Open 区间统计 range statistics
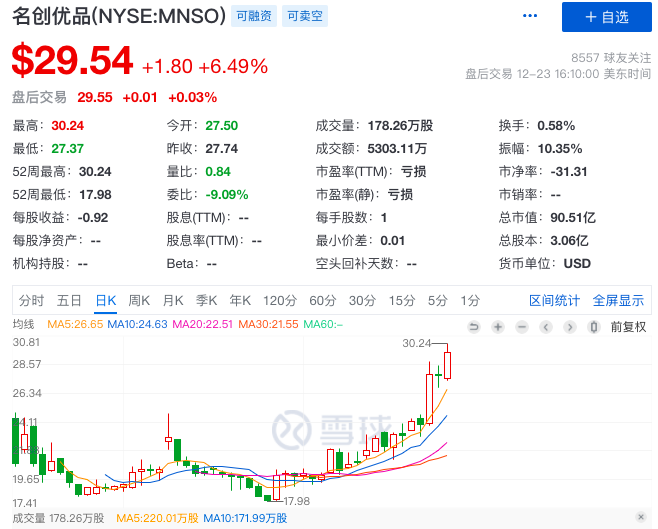658x529 pixels. click(554, 300)
